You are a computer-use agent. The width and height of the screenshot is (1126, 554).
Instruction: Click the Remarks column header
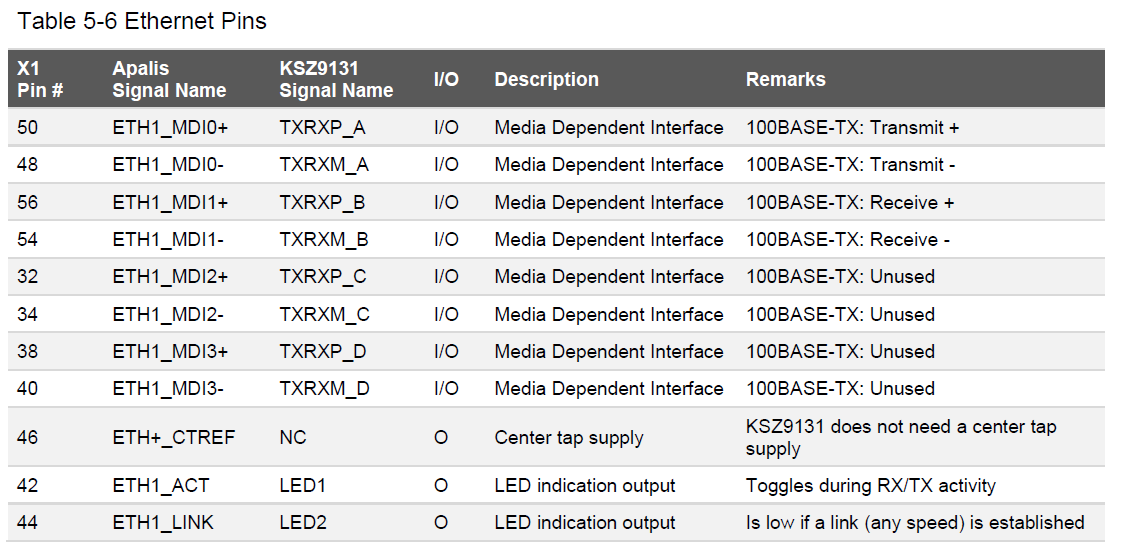pos(786,80)
